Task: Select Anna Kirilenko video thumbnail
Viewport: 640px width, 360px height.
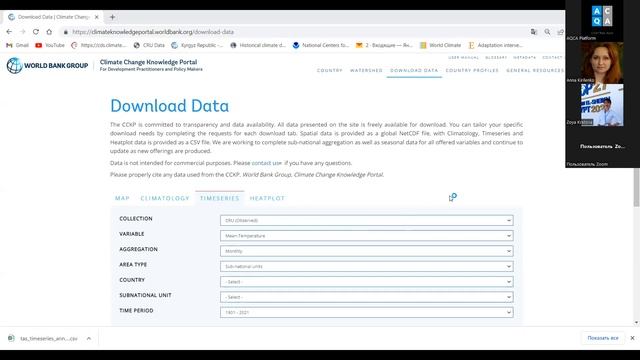Action: pyautogui.click(x=602, y=63)
